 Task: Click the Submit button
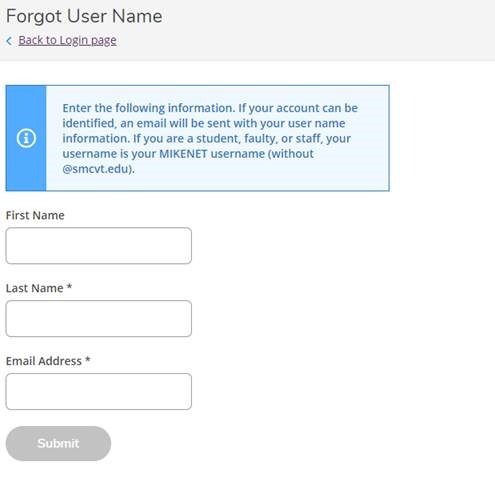pyautogui.click(x=58, y=443)
